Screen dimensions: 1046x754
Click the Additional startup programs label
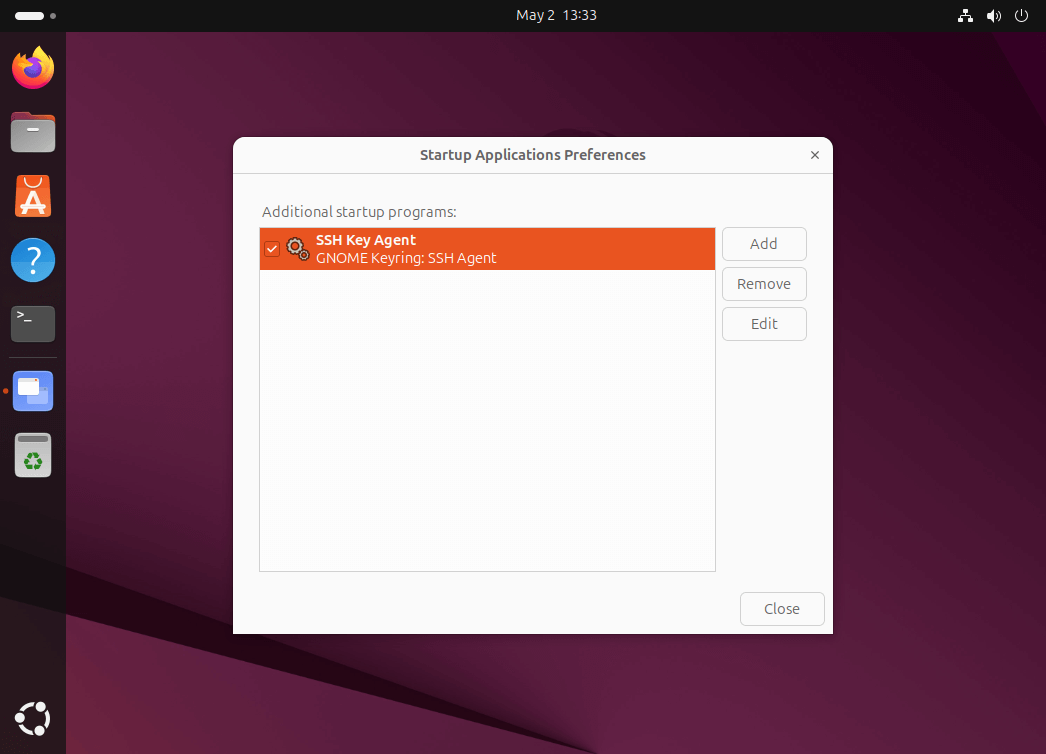359,212
